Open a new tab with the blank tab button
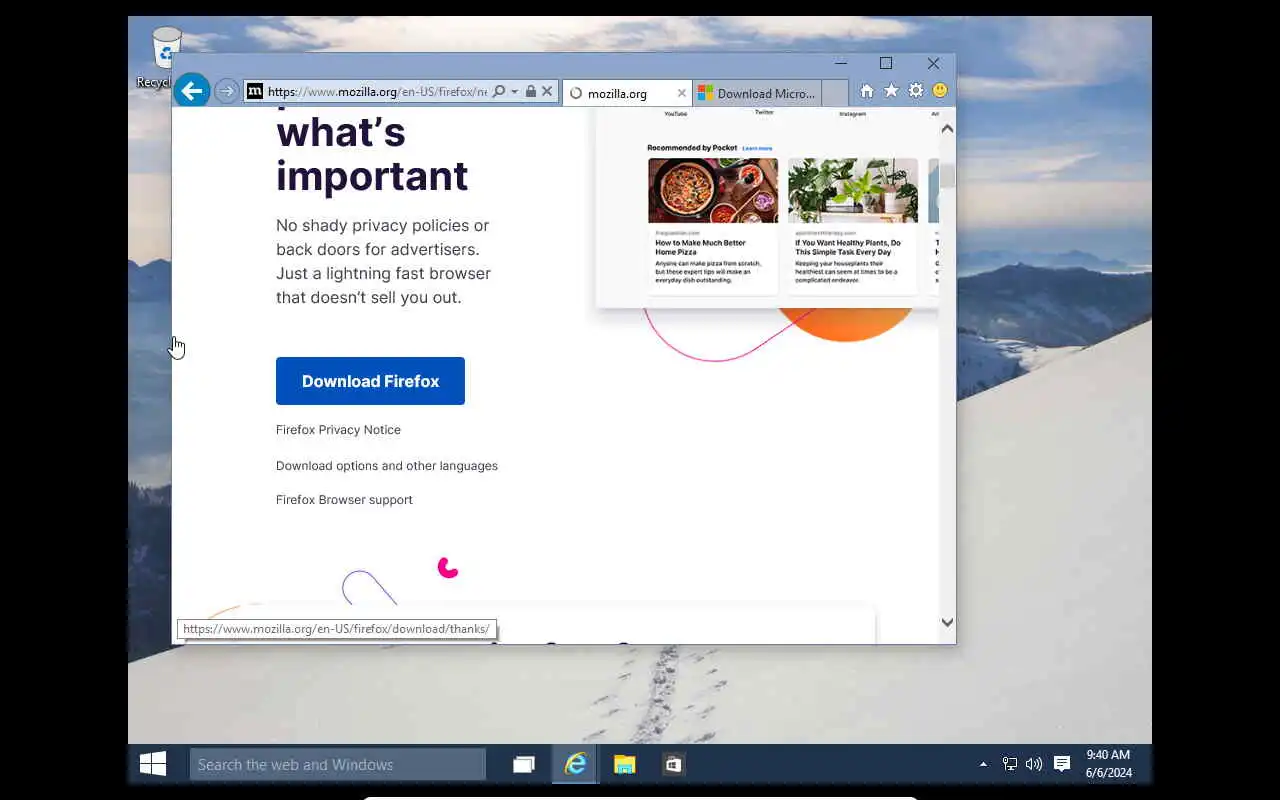1280x800 pixels. coord(834,93)
